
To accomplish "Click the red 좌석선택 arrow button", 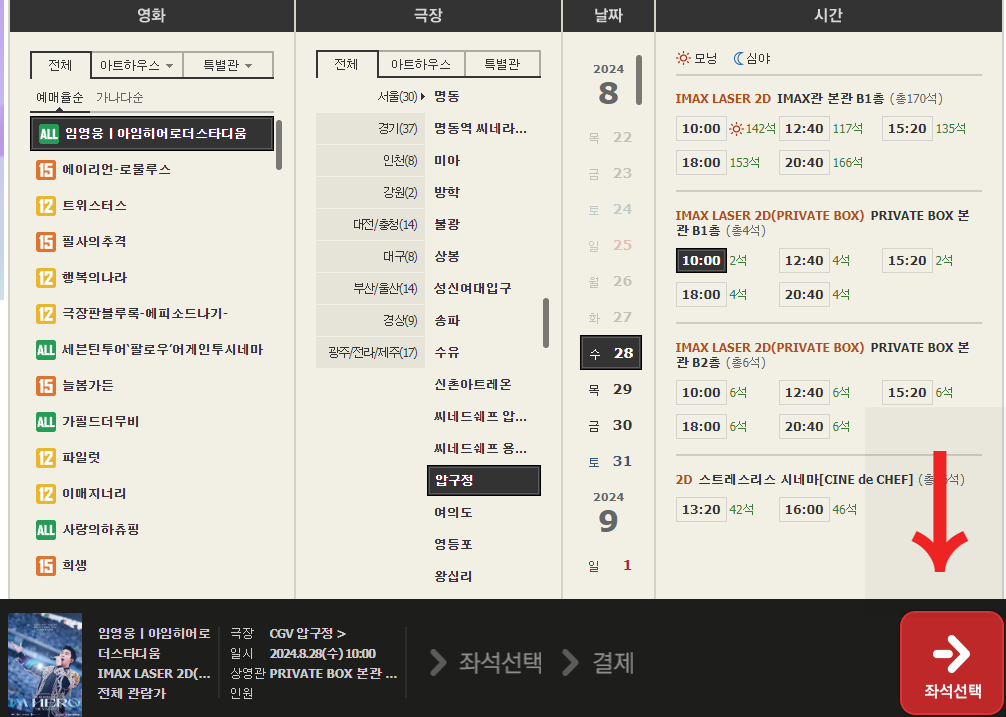I will [951, 663].
